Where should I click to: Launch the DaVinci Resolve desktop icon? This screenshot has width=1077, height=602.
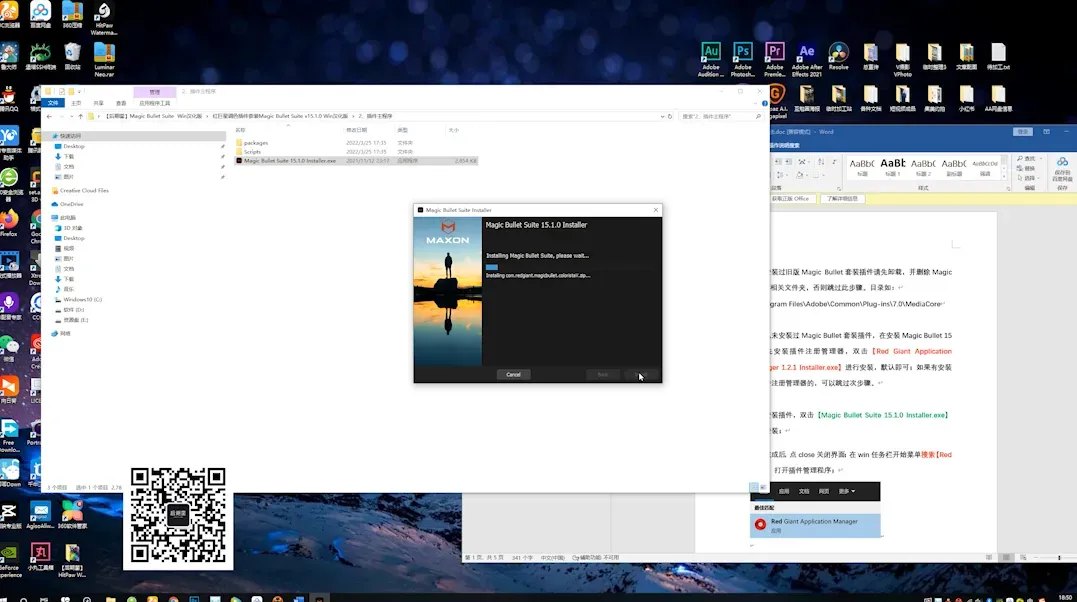pos(839,54)
